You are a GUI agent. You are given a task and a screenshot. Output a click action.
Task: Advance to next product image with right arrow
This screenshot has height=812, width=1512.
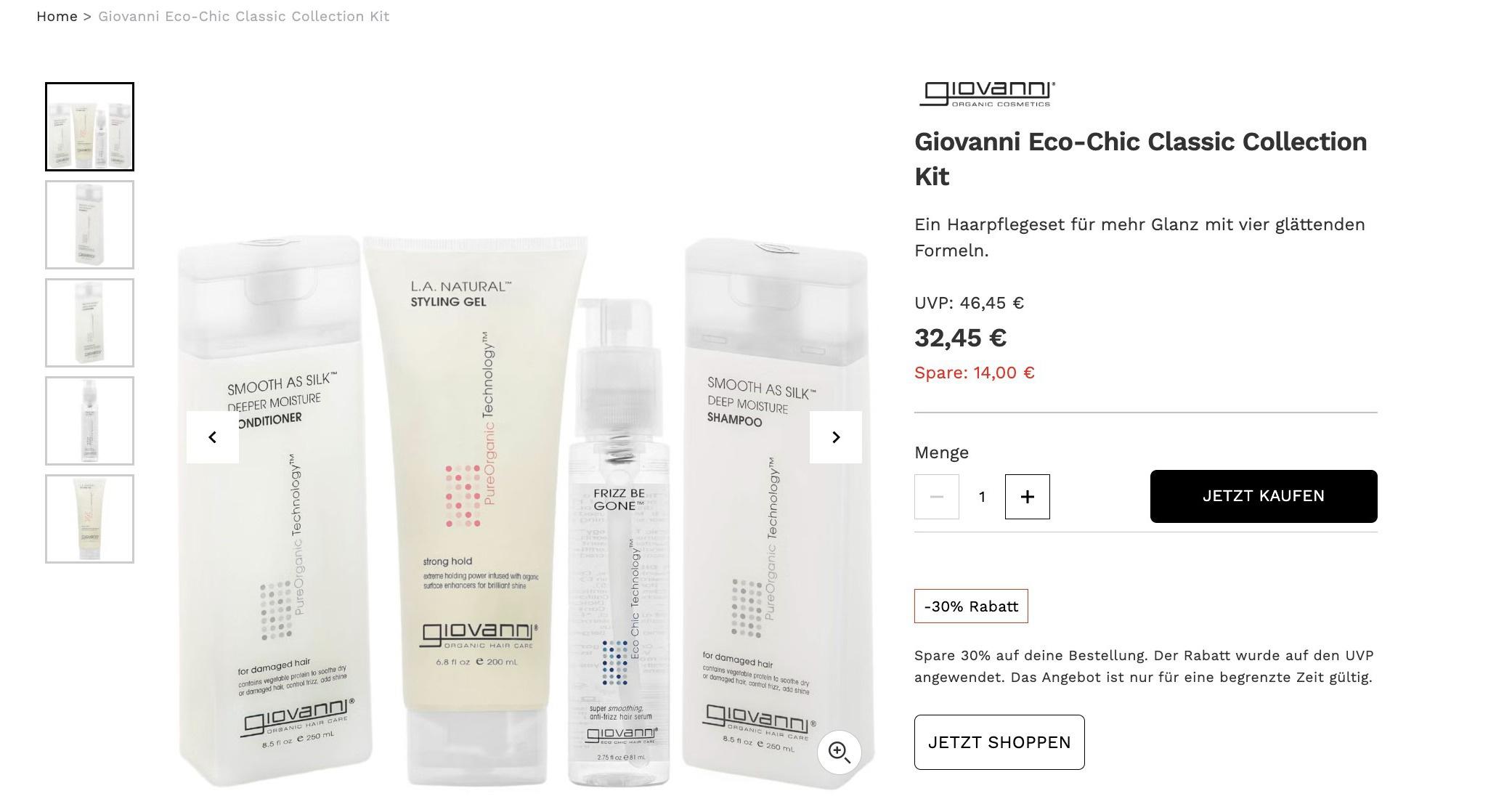pyautogui.click(x=836, y=437)
